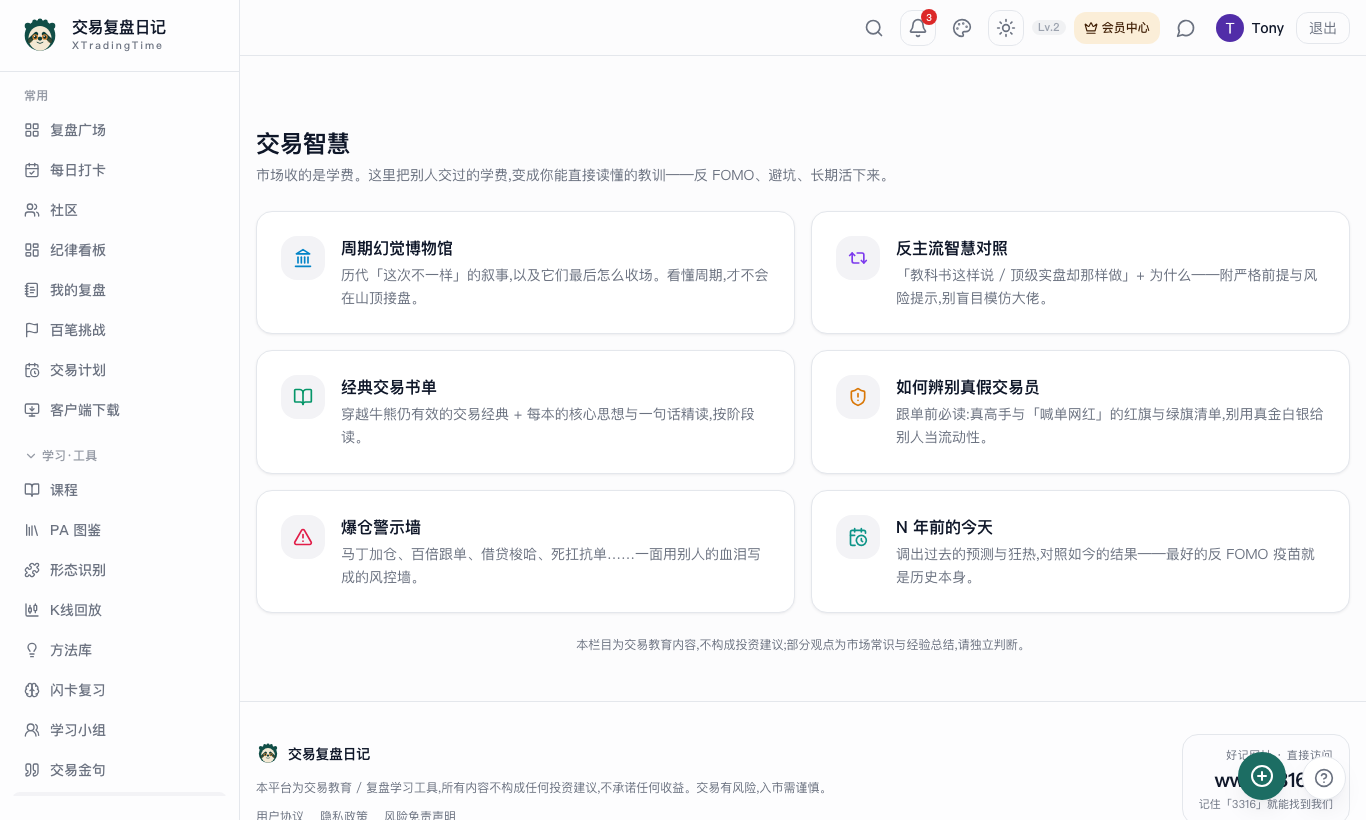
Task: Click the 退出 logout button
Action: [1323, 28]
